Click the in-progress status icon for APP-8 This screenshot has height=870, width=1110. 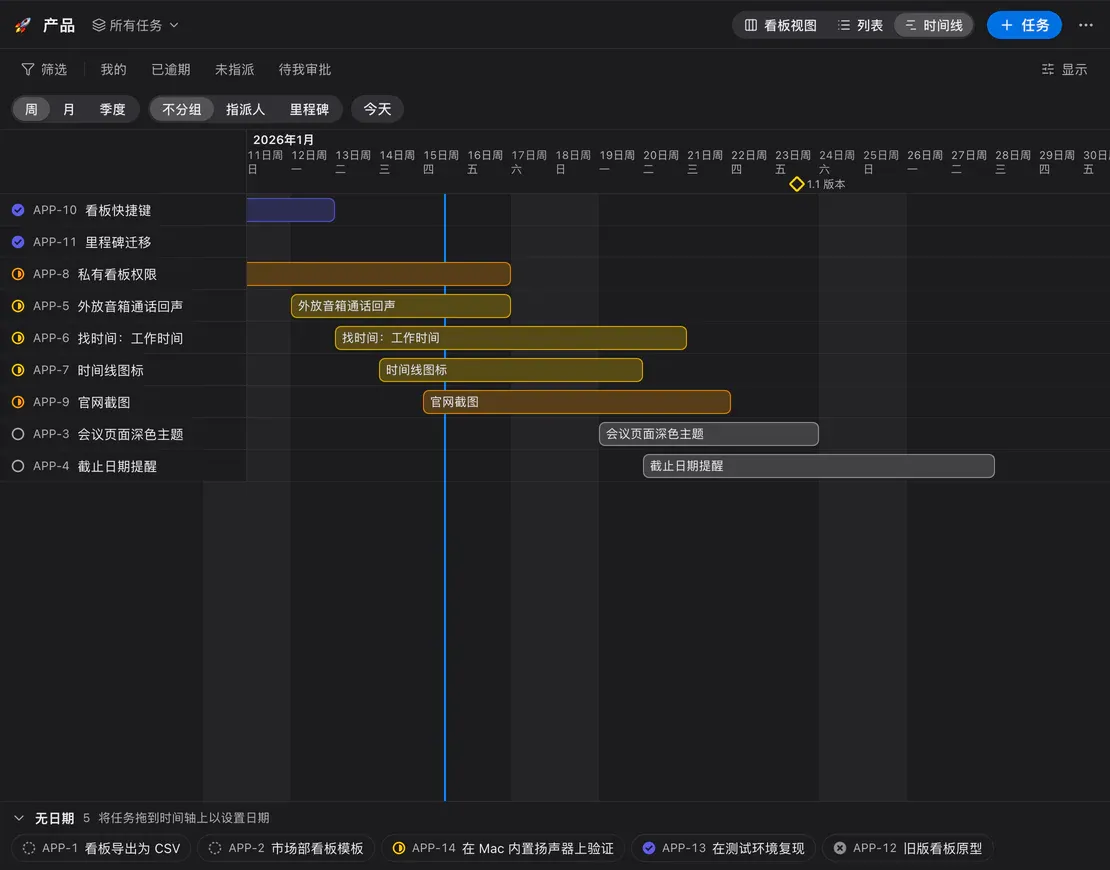[18, 274]
